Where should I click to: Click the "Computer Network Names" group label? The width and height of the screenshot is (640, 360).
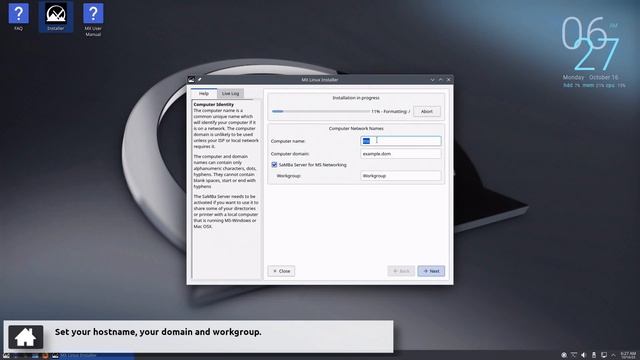(x=356, y=129)
